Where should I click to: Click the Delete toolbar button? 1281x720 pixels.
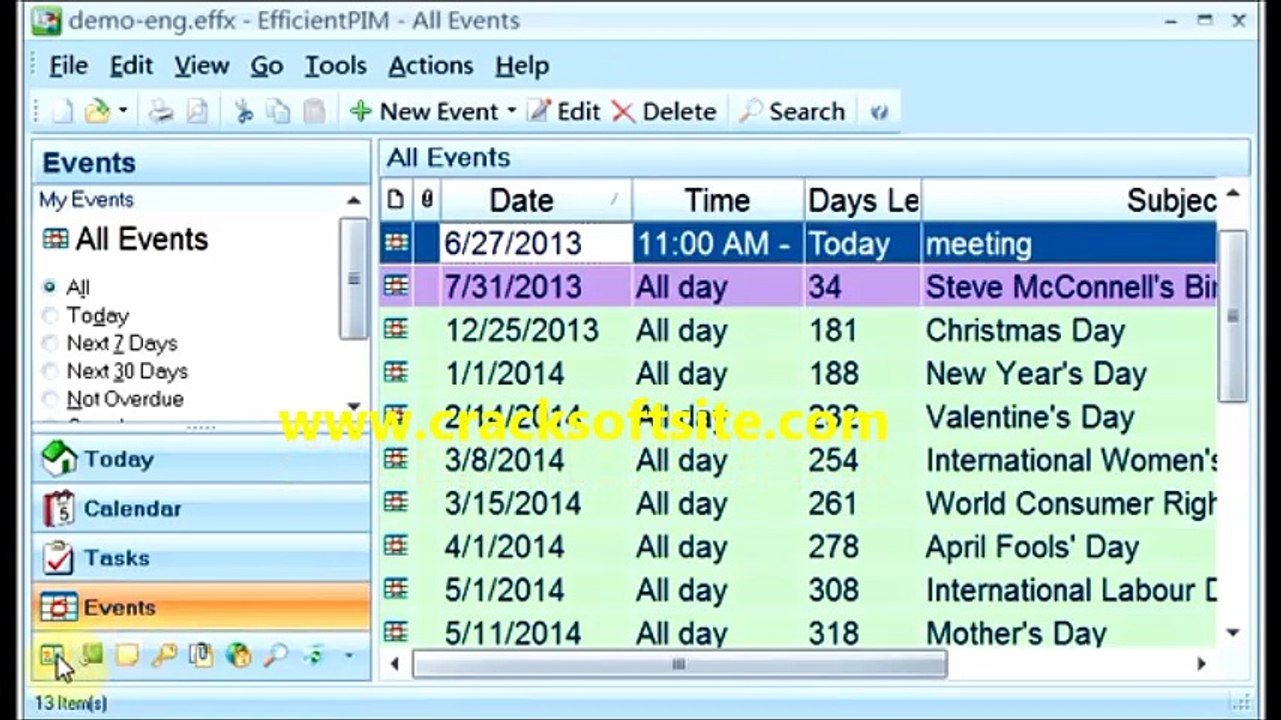tap(664, 111)
